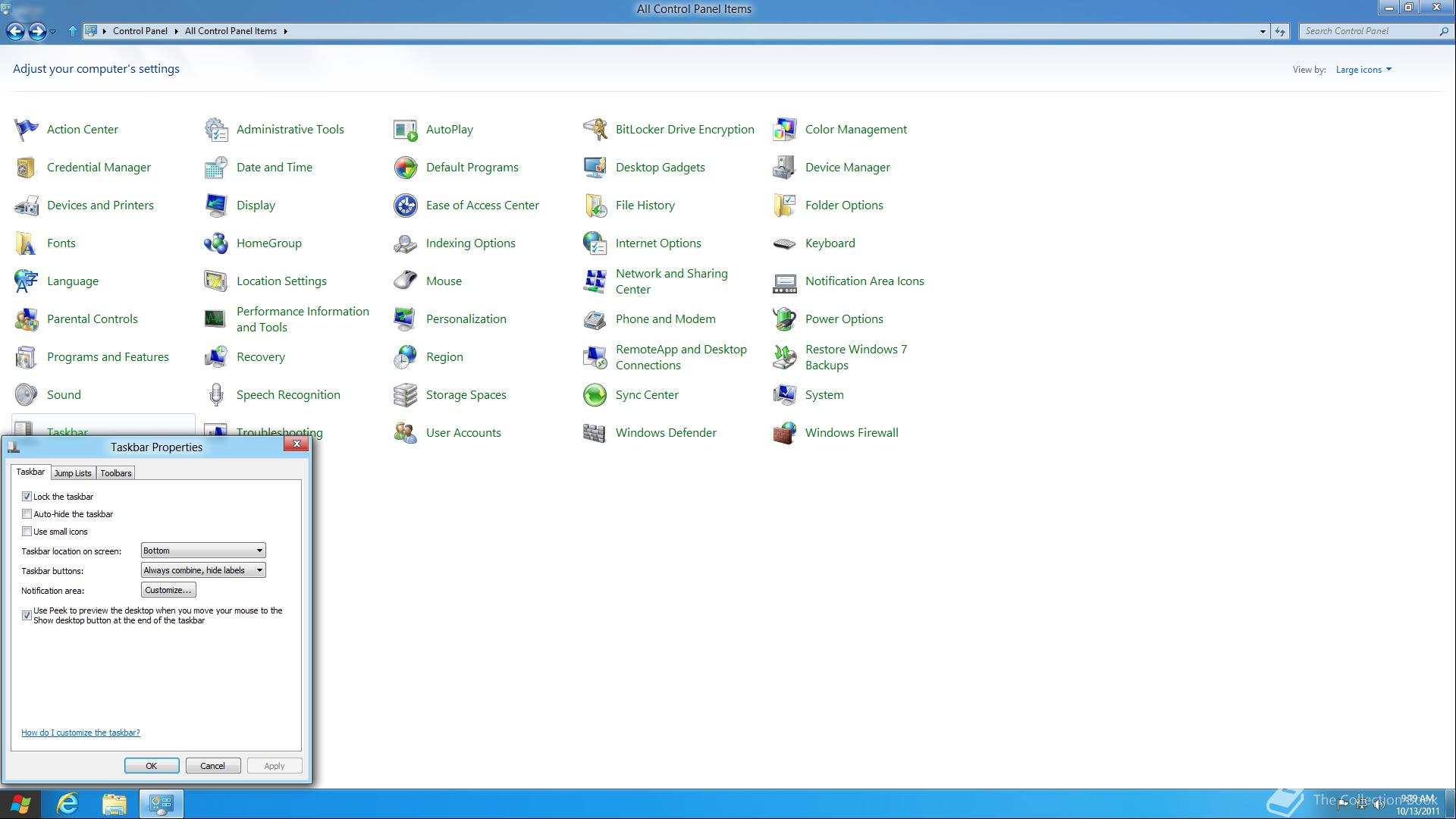Check Use small icons option
Screen dimensions: 1456x819
[27, 532]
